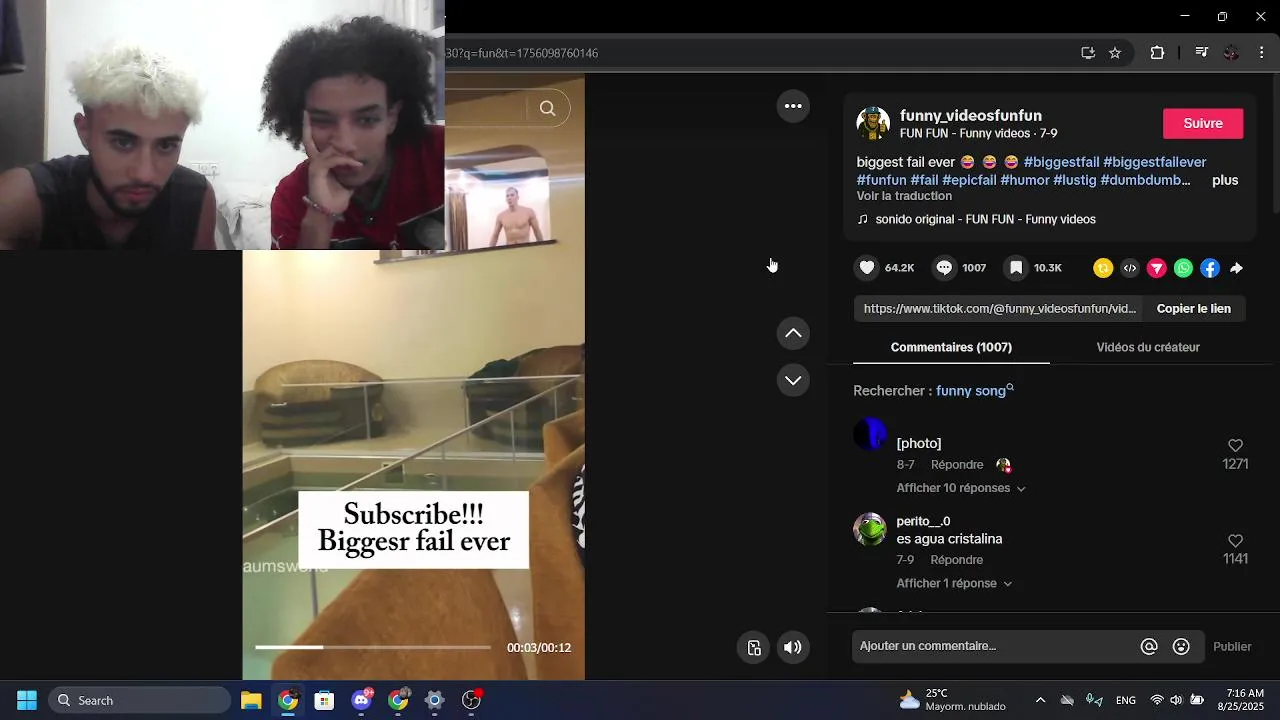Open Settings gear from taskbar
This screenshot has height=720, width=1280.
435,700
